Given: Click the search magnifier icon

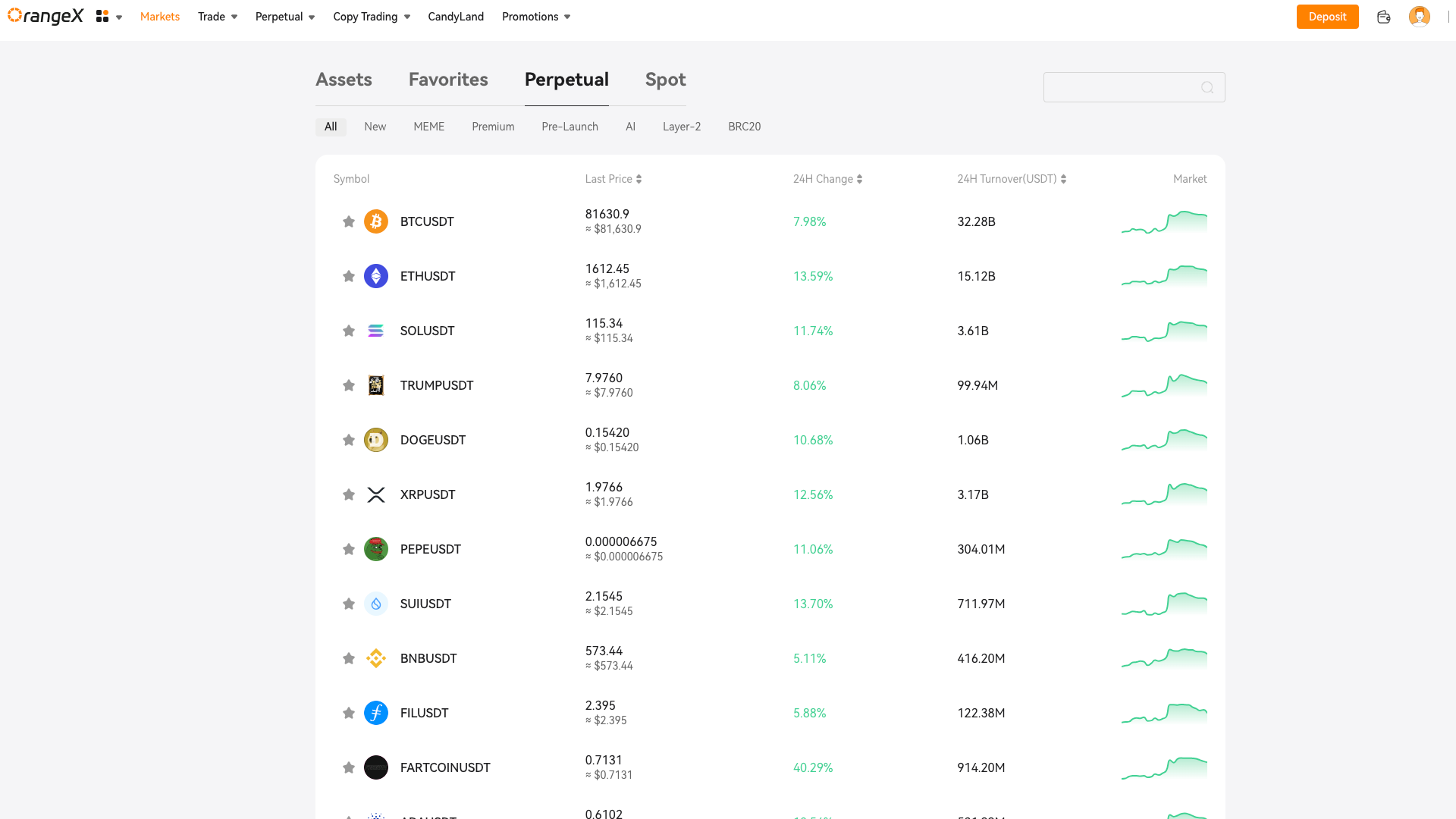Looking at the screenshot, I should (x=1207, y=87).
